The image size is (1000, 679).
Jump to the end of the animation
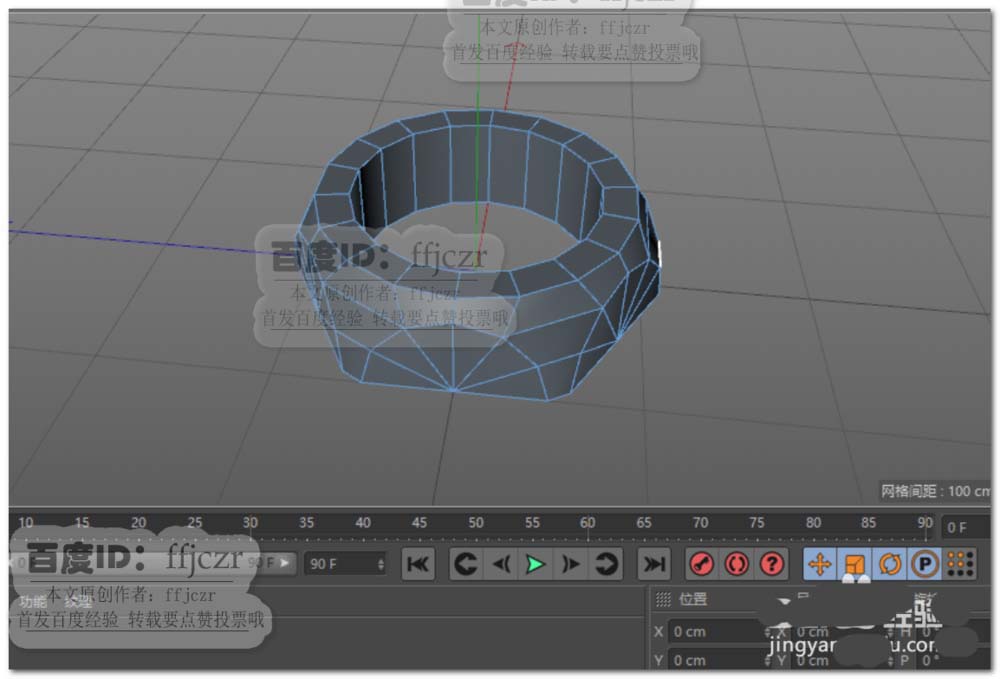[x=654, y=564]
